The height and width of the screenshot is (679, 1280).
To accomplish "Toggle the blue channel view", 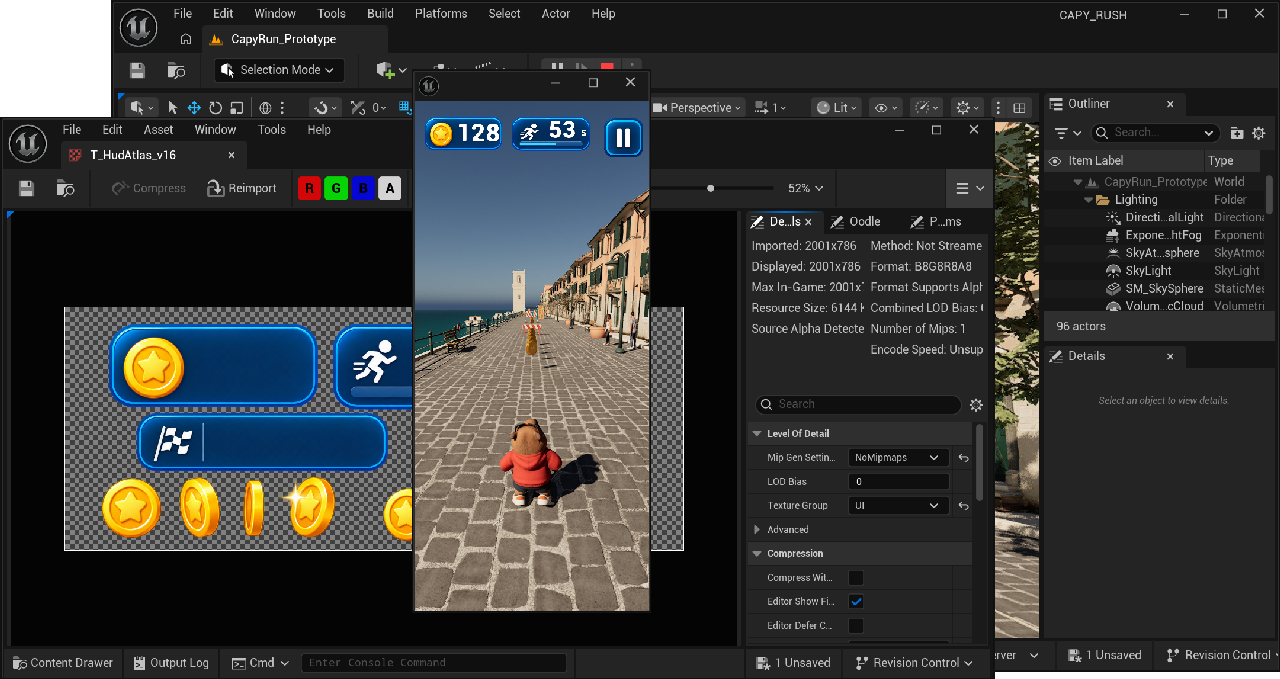I will click(364, 188).
